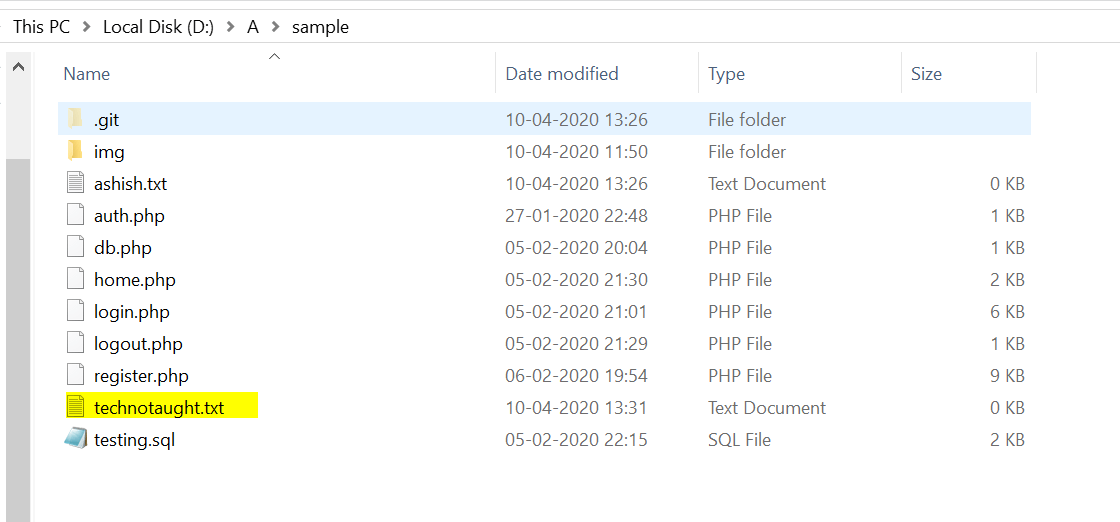Click the SQL File type of testing.sql
This screenshot has width=1120, height=522.
[x=739, y=440]
